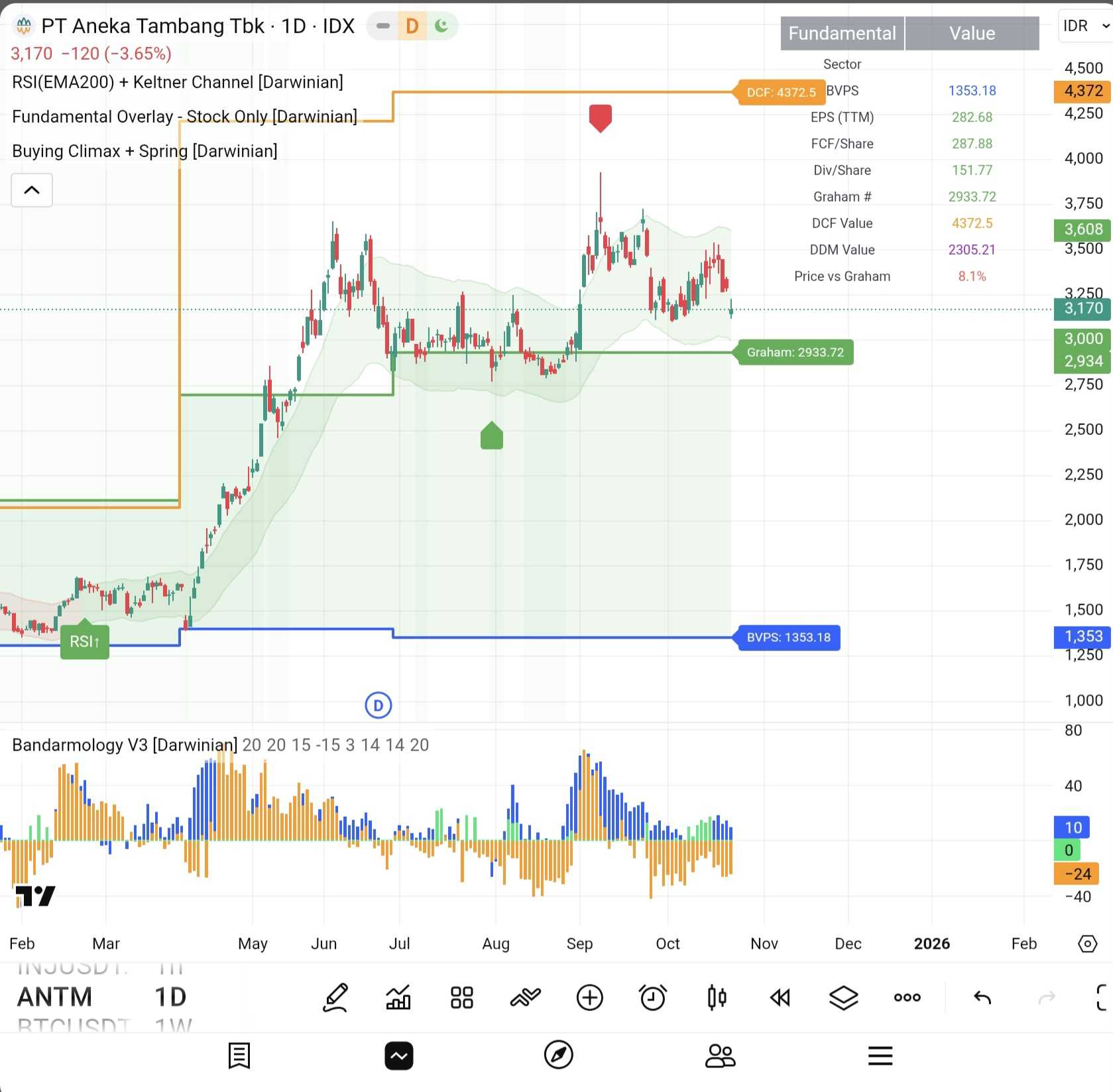Click the 1,353 blue price tag
Screen dimensions: 1113x1092
tap(1083, 637)
